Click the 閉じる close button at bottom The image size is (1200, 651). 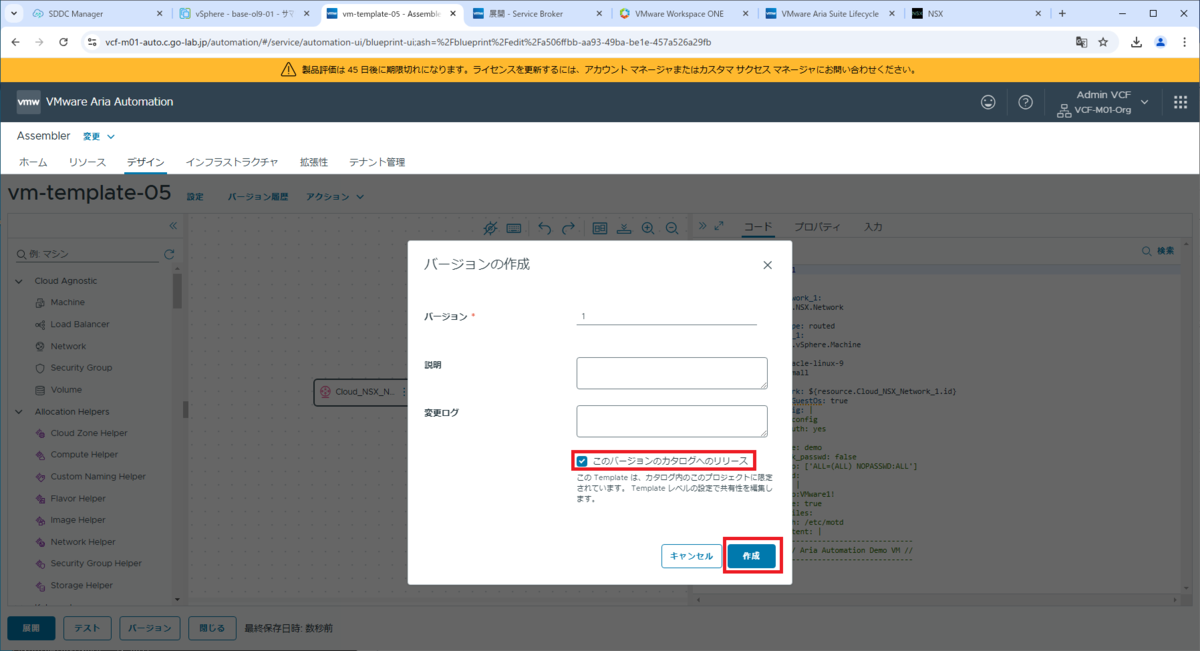(x=213, y=628)
